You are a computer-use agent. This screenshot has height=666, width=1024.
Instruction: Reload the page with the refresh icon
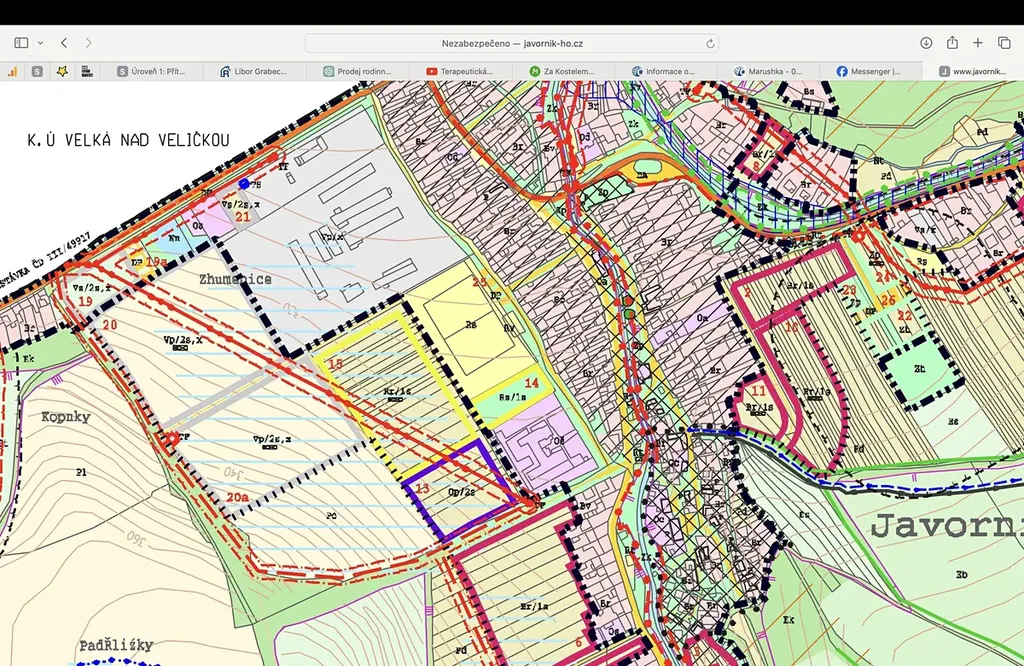710,43
